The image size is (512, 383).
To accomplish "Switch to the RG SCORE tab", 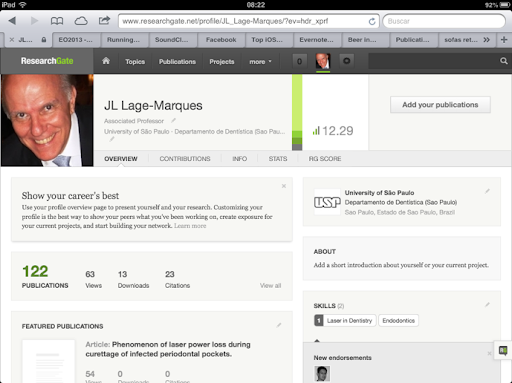I will [x=325, y=159].
